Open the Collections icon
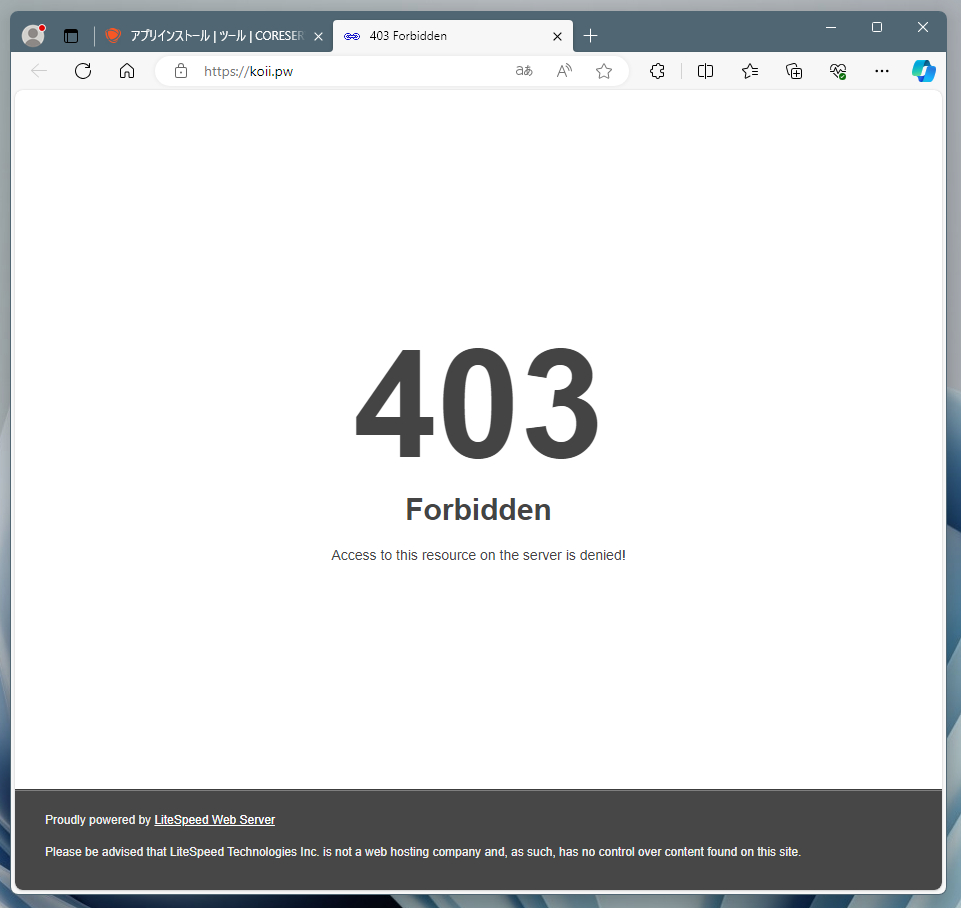961x908 pixels. [794, 71]
